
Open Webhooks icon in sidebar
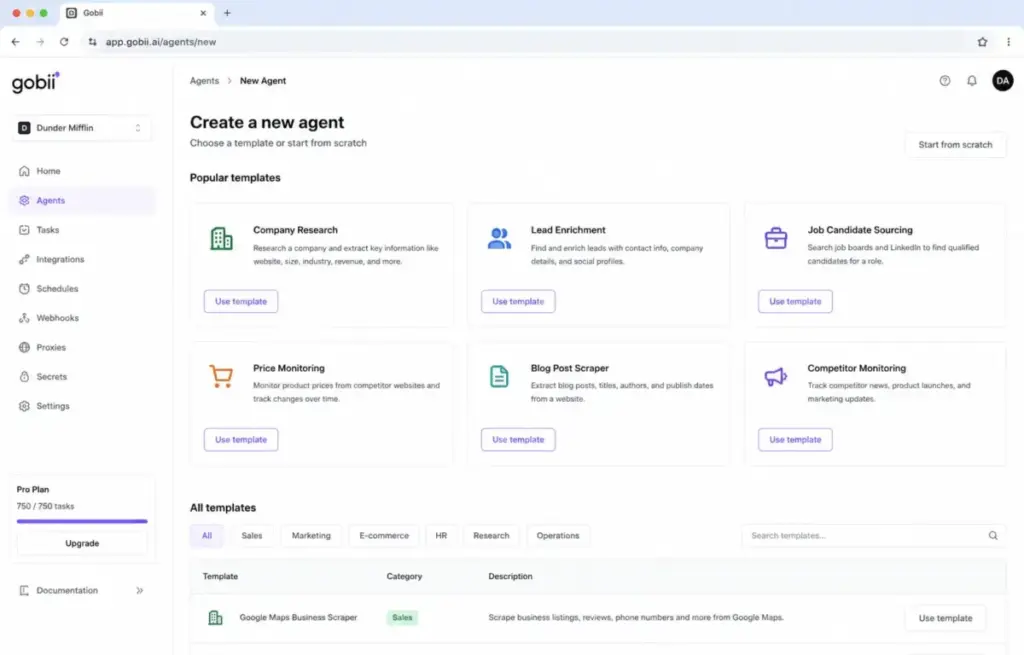24,318
